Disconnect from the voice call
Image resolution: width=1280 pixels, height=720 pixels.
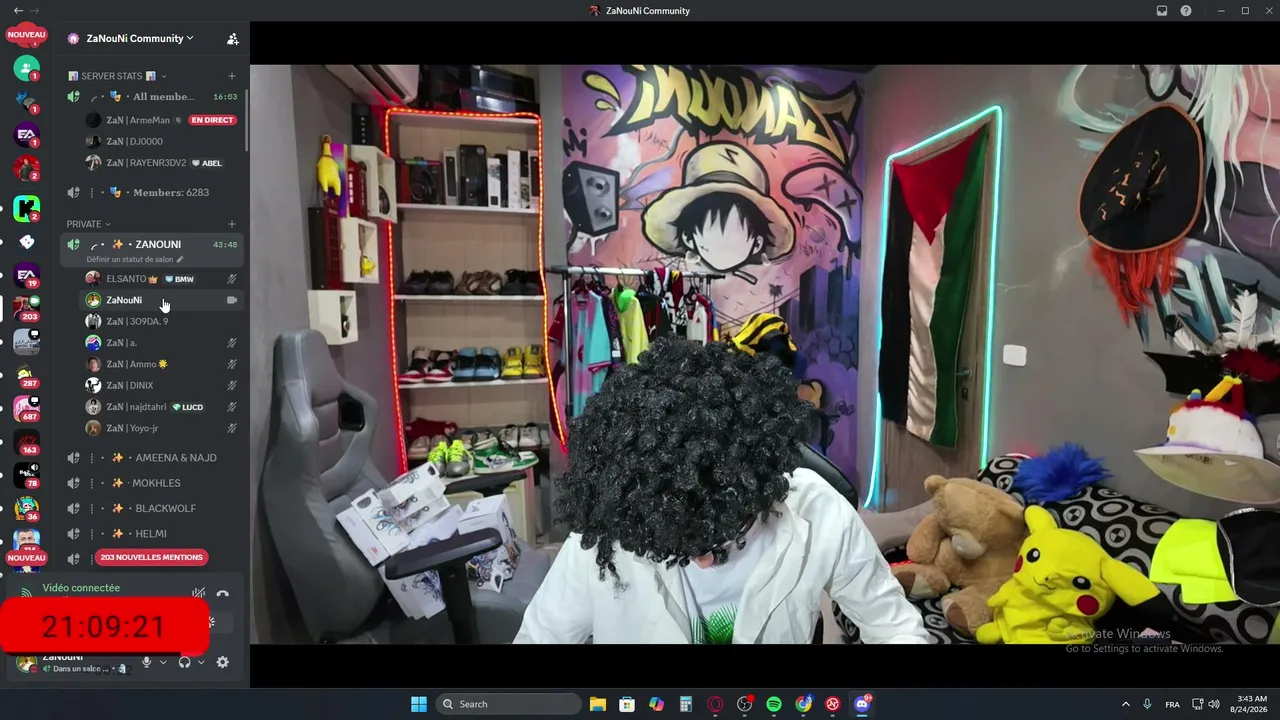pos(223,594)
